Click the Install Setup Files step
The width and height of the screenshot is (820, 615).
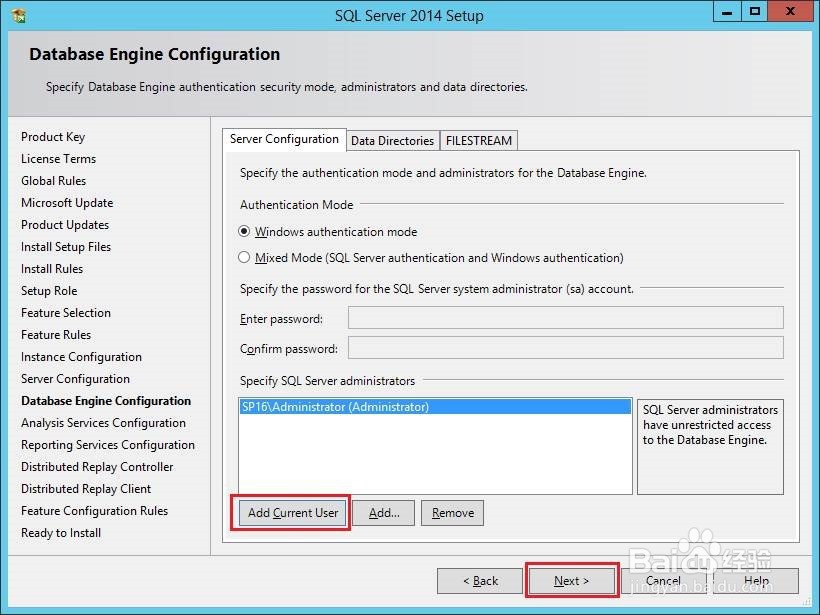click(x=66, y=247)
